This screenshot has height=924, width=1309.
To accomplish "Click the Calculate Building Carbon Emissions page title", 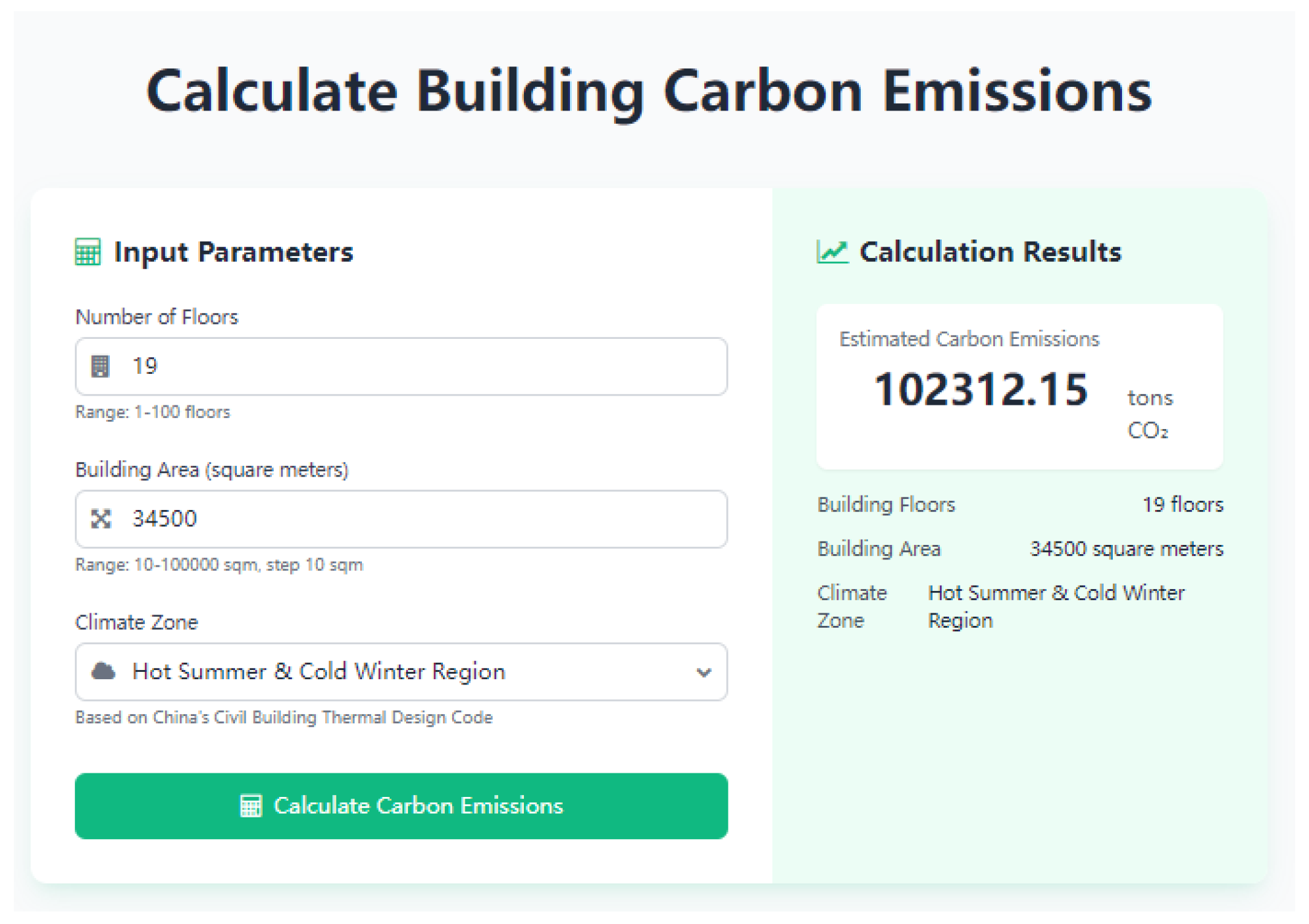I will (x=648, y=91).
